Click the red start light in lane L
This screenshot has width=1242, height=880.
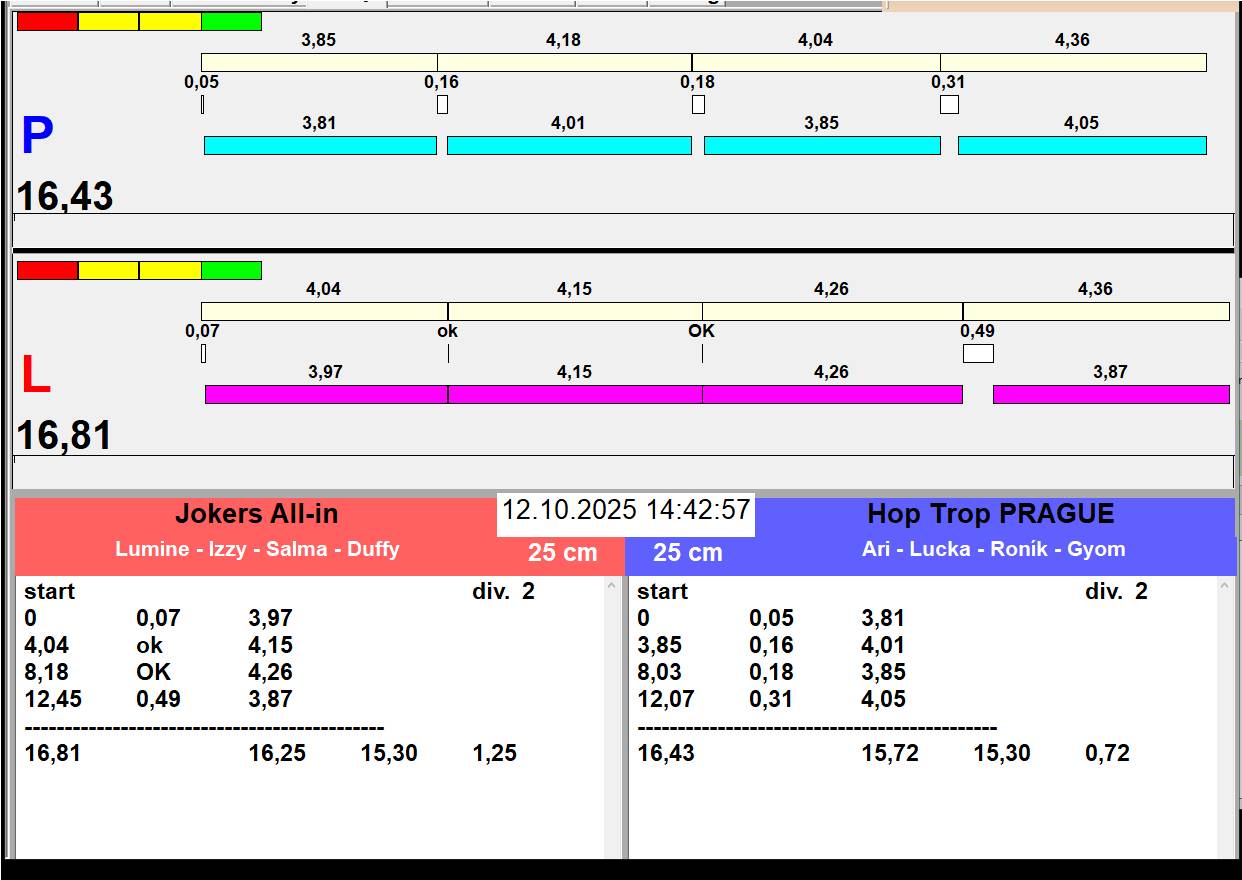click(47, 270)
